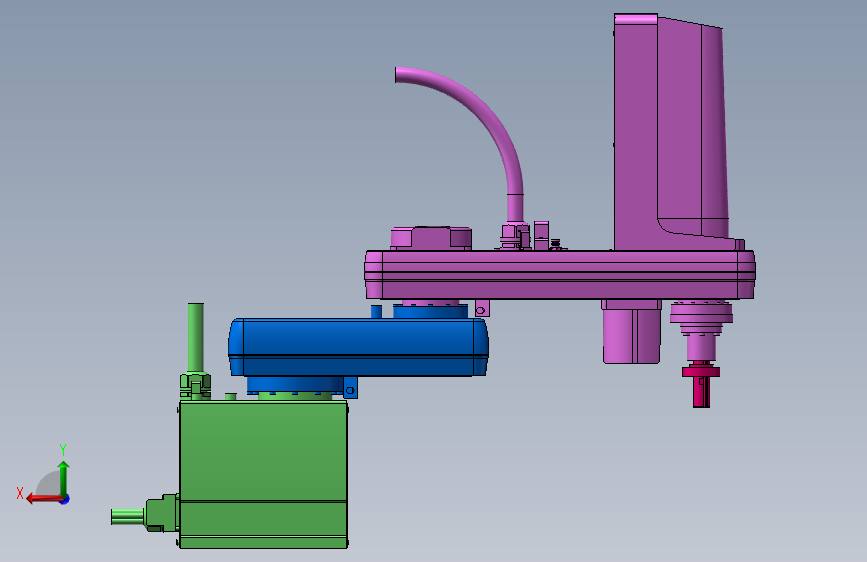Select the tall purple upper housing cover
This screenshot has width=867, height=562.
tap(671, 133)
